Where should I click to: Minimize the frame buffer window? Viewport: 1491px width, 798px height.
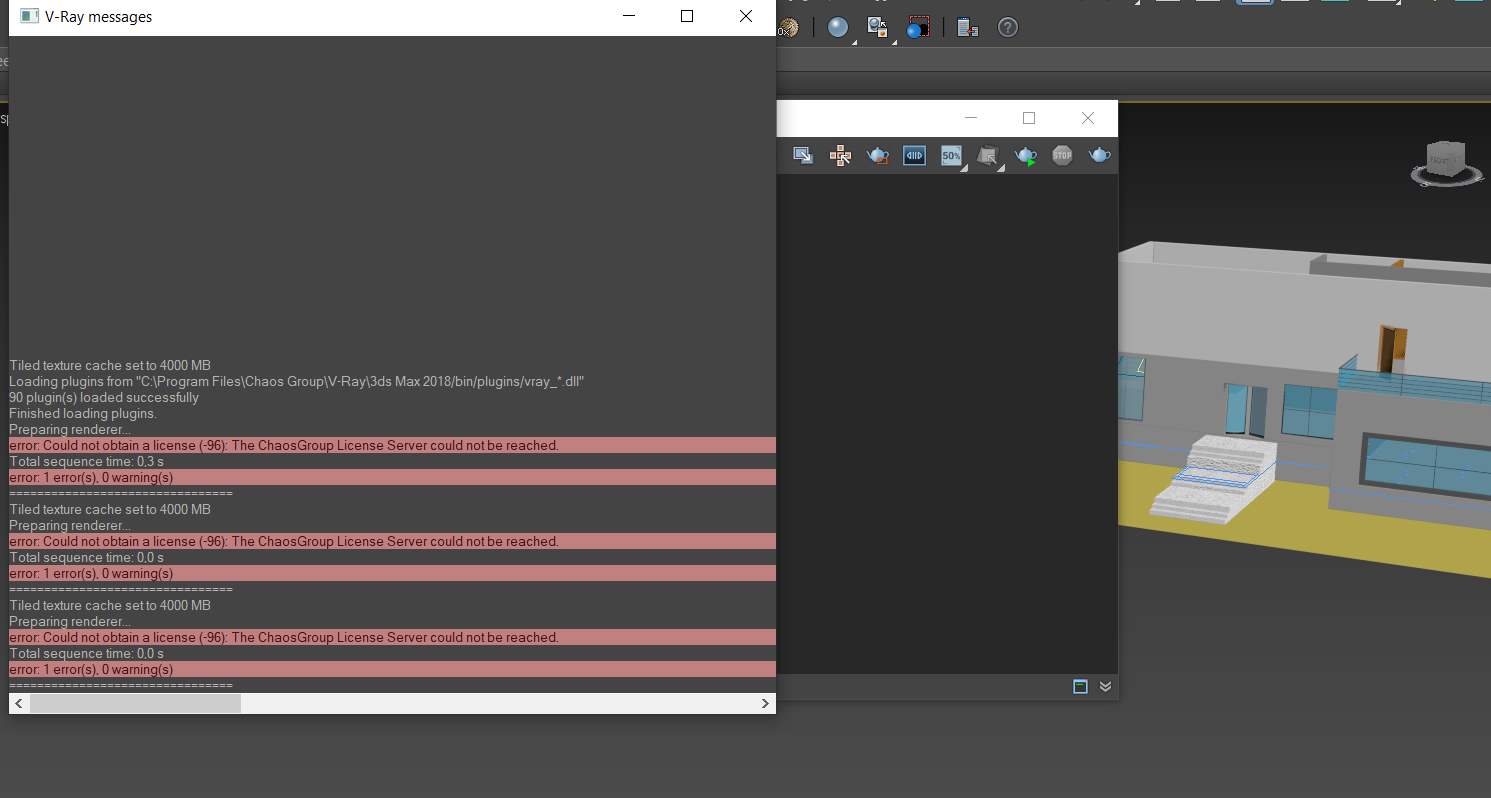point(970,118)
